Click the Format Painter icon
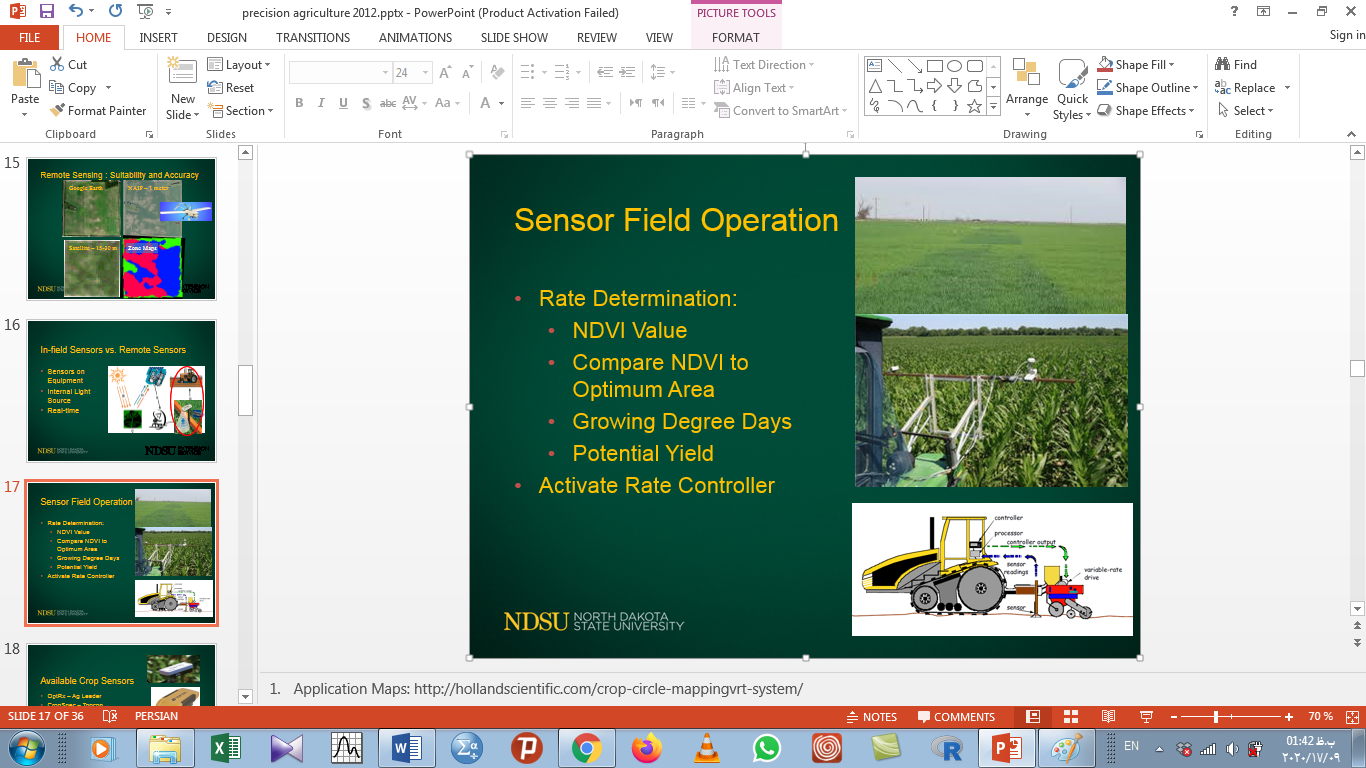Viewport: 1366px width, 768px height. tap(57, 111)
